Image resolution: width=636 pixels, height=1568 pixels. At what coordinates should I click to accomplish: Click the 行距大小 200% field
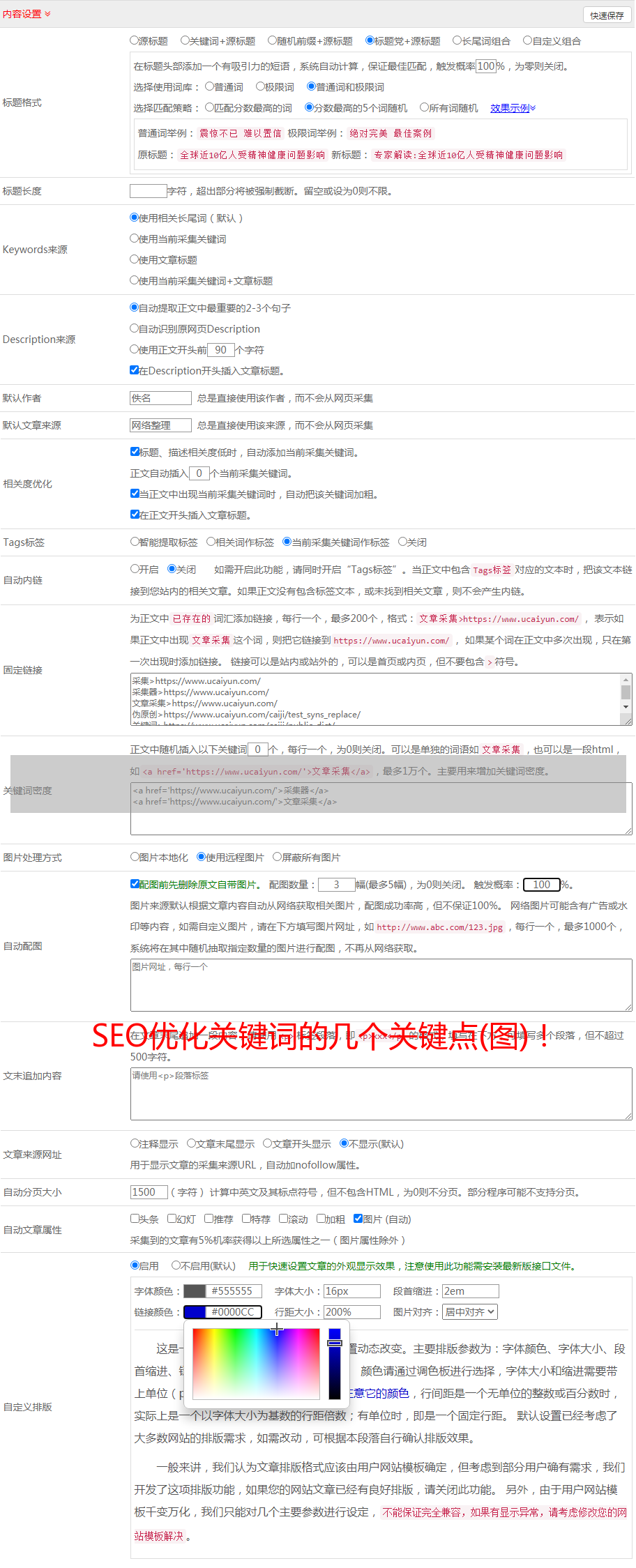pos(352,1312)
